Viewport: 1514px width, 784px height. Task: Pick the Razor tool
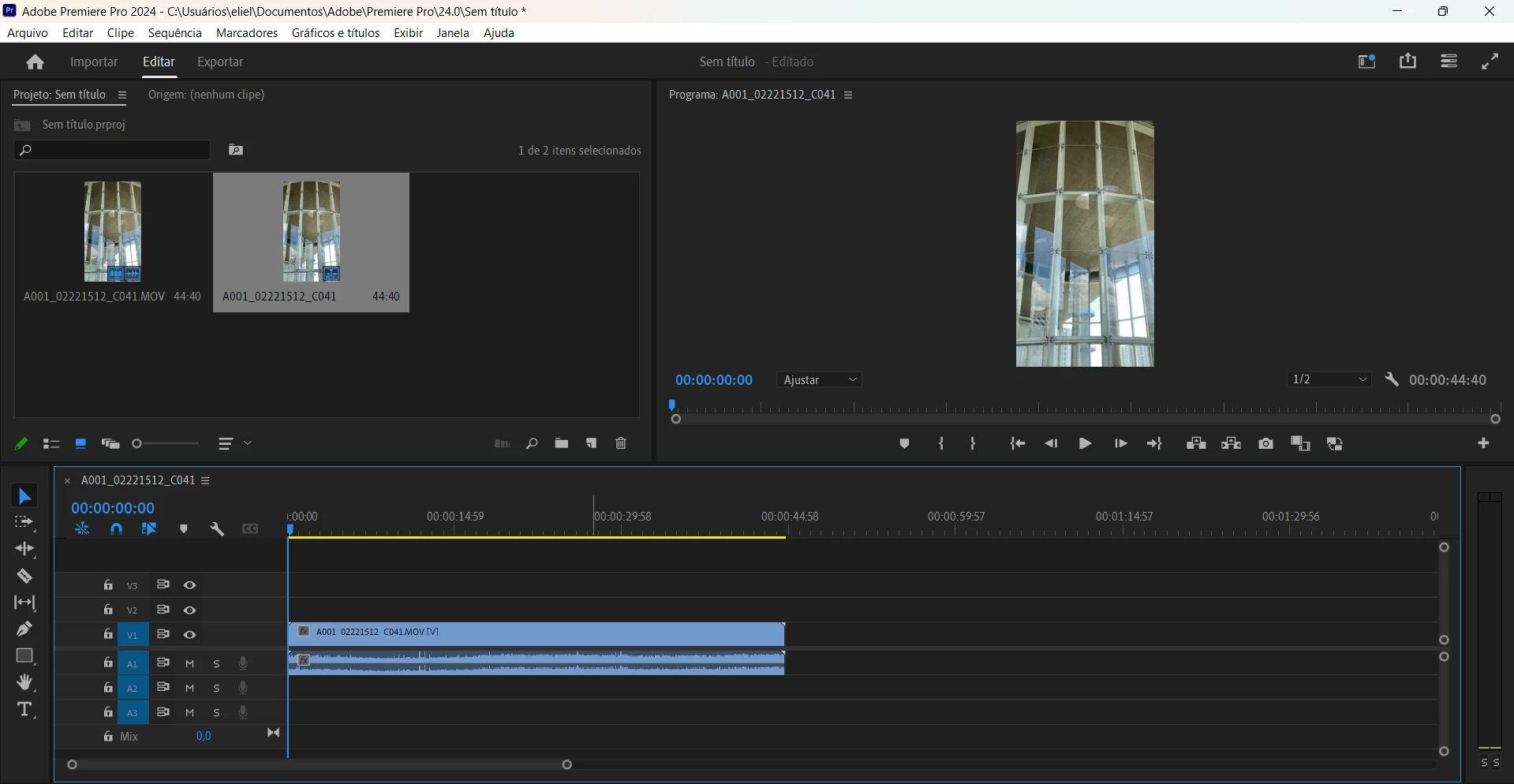pos(24,577)
